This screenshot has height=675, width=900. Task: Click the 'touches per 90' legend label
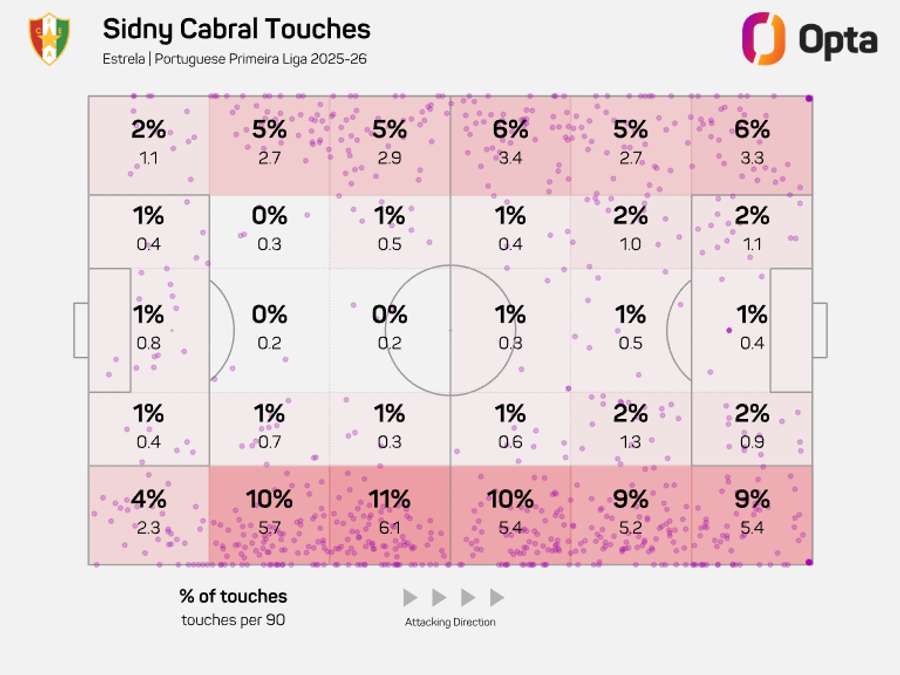(233, 619)
